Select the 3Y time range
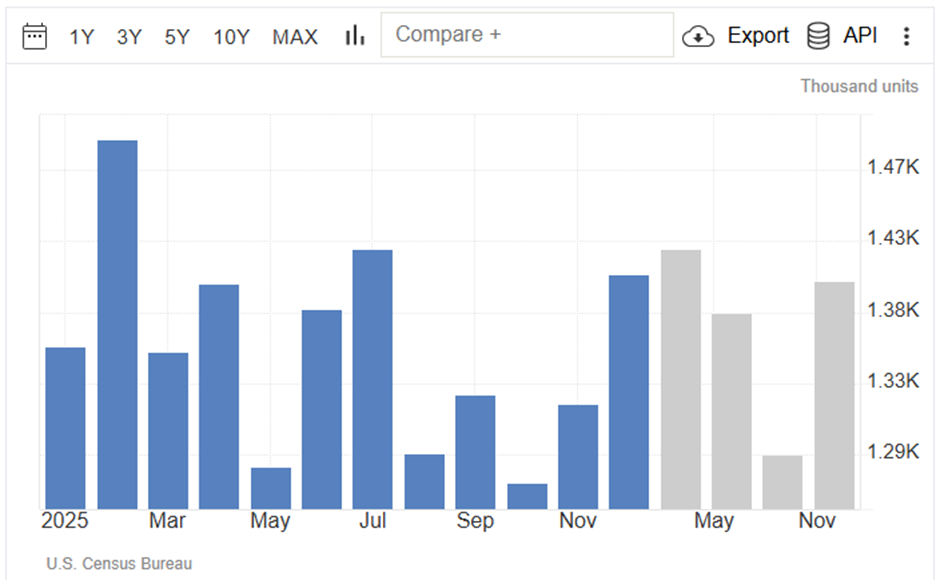Screen dimensions: 940x580 click(x=129, y=37)
